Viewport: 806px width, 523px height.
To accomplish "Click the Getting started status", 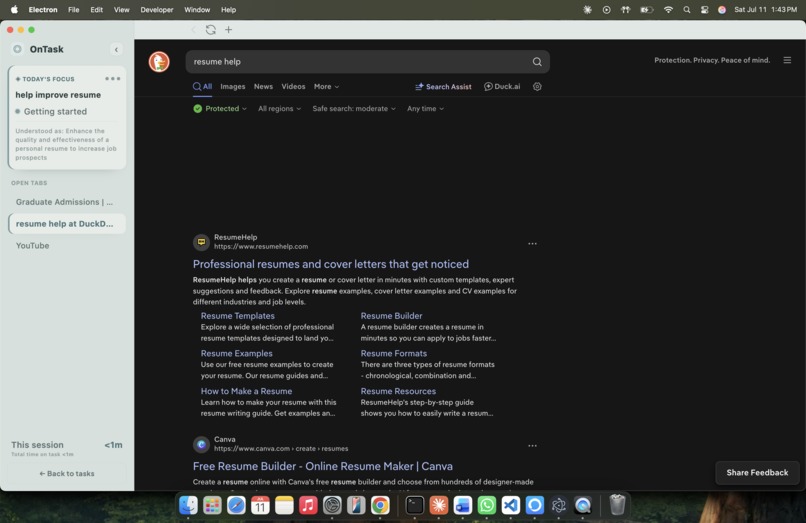I will (51, 112).
